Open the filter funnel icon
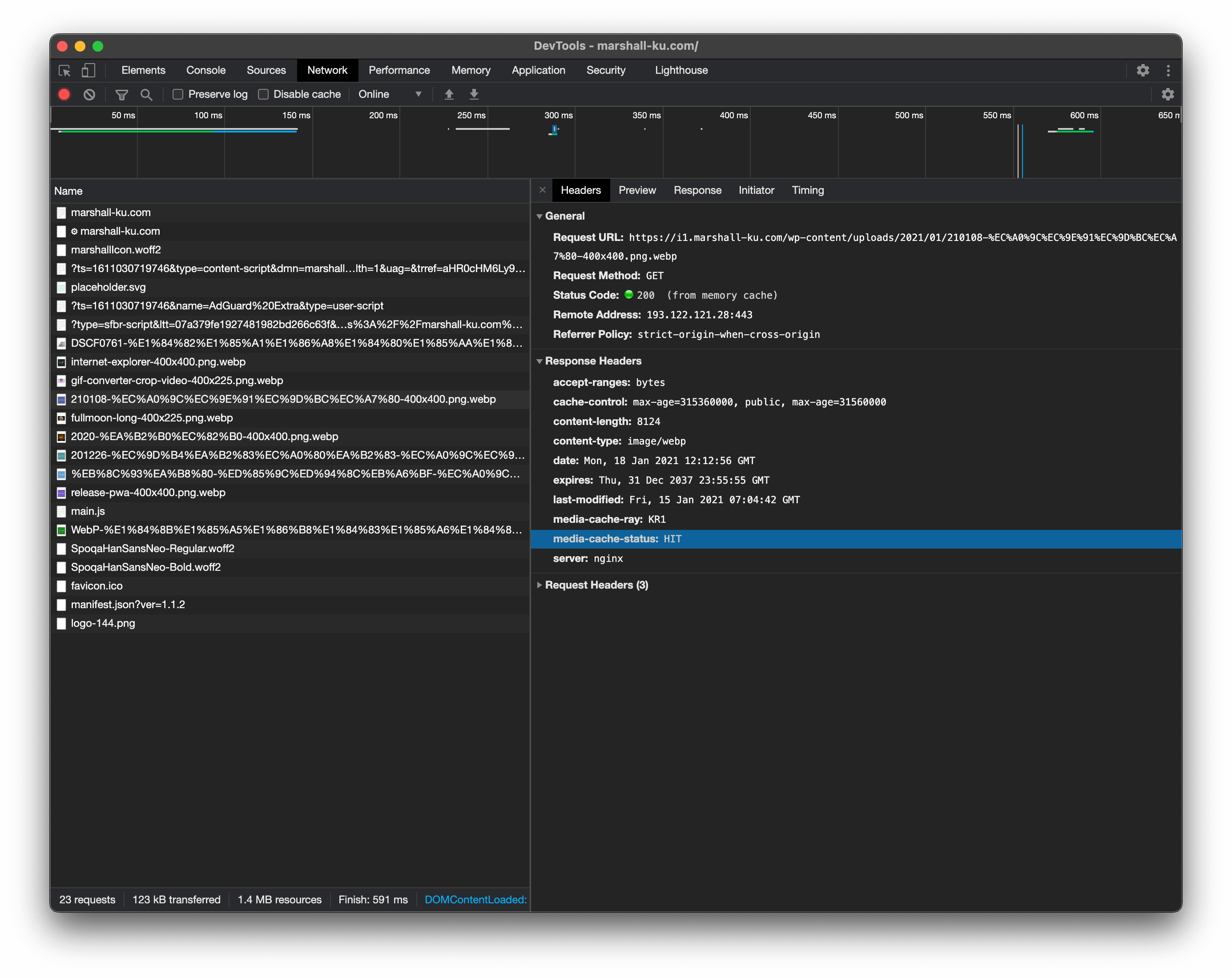 click(122, 94)
